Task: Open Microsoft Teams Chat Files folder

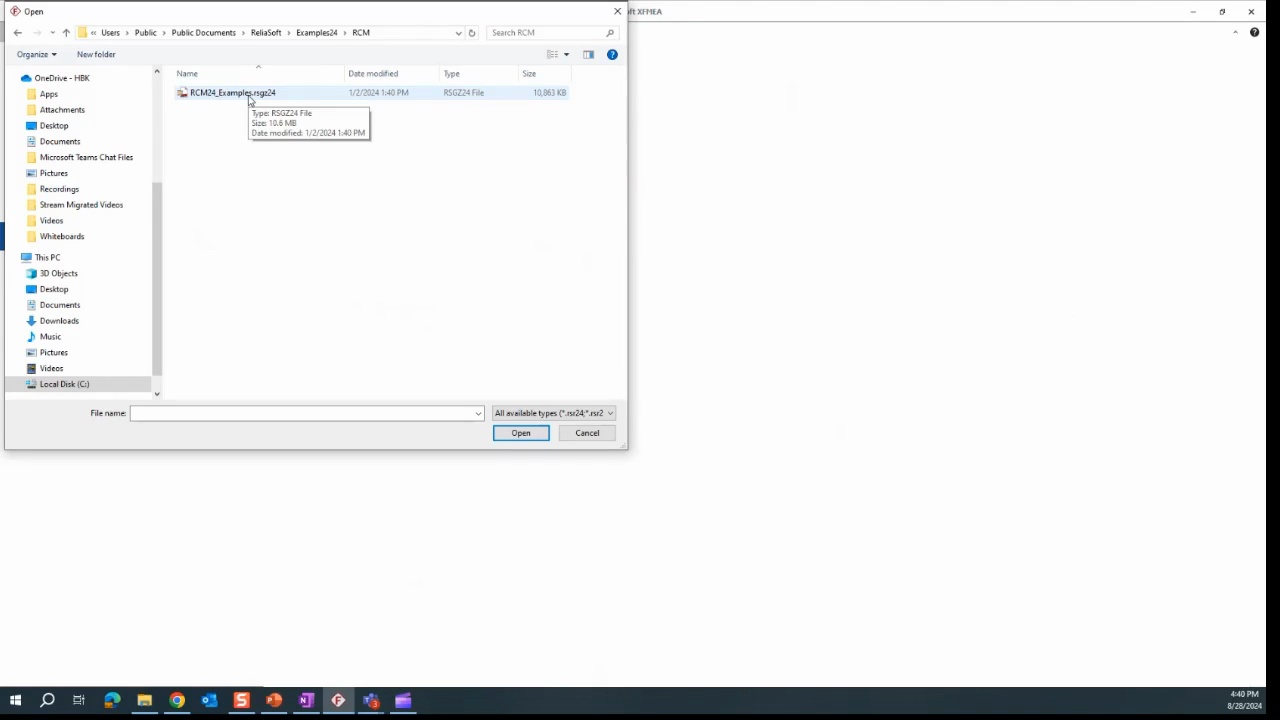Action: pos(86,157)
